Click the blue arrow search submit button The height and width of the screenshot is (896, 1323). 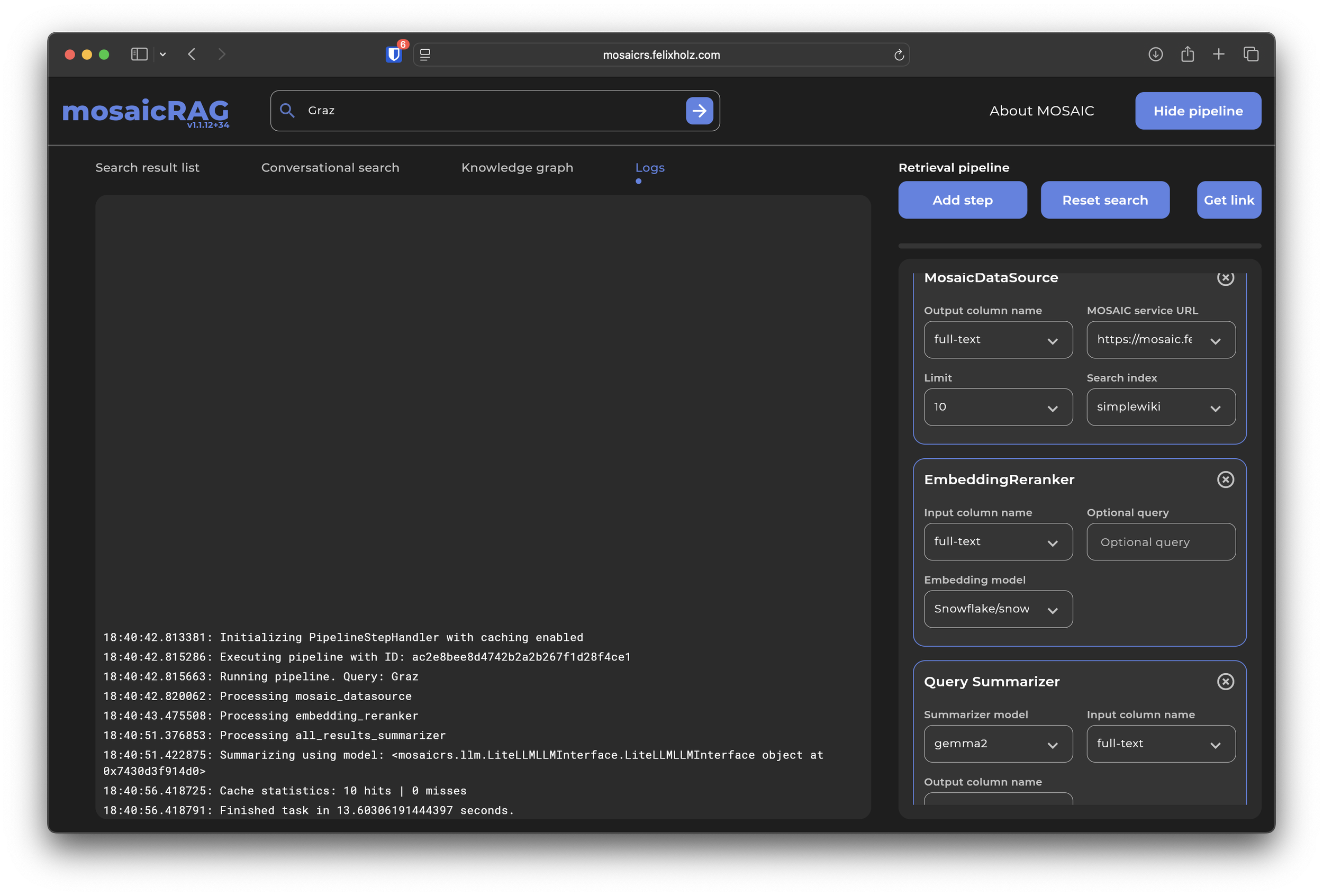tap(699, 111)
